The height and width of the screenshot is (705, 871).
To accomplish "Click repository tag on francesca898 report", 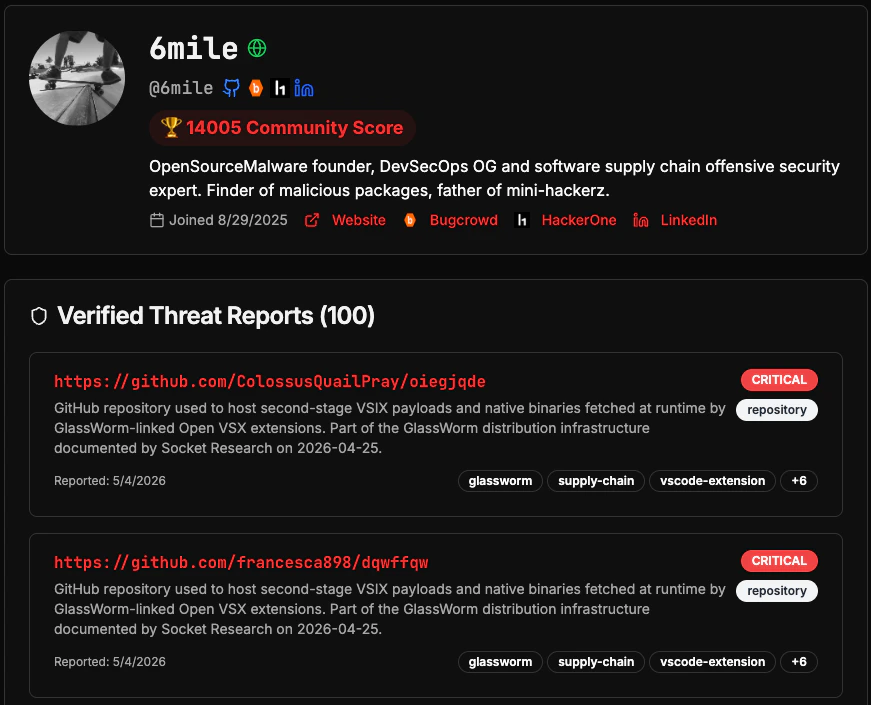I will pos(777,591).
